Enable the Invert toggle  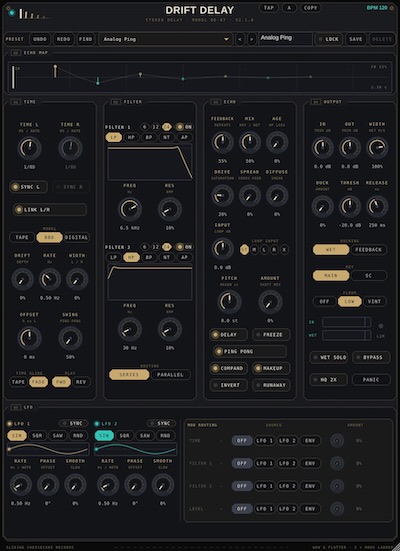[228, 385]
